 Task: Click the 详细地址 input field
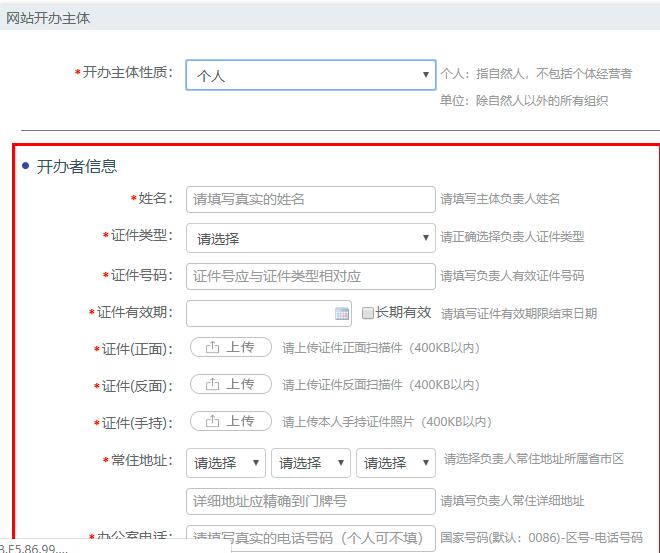click(x=311, y=501)
